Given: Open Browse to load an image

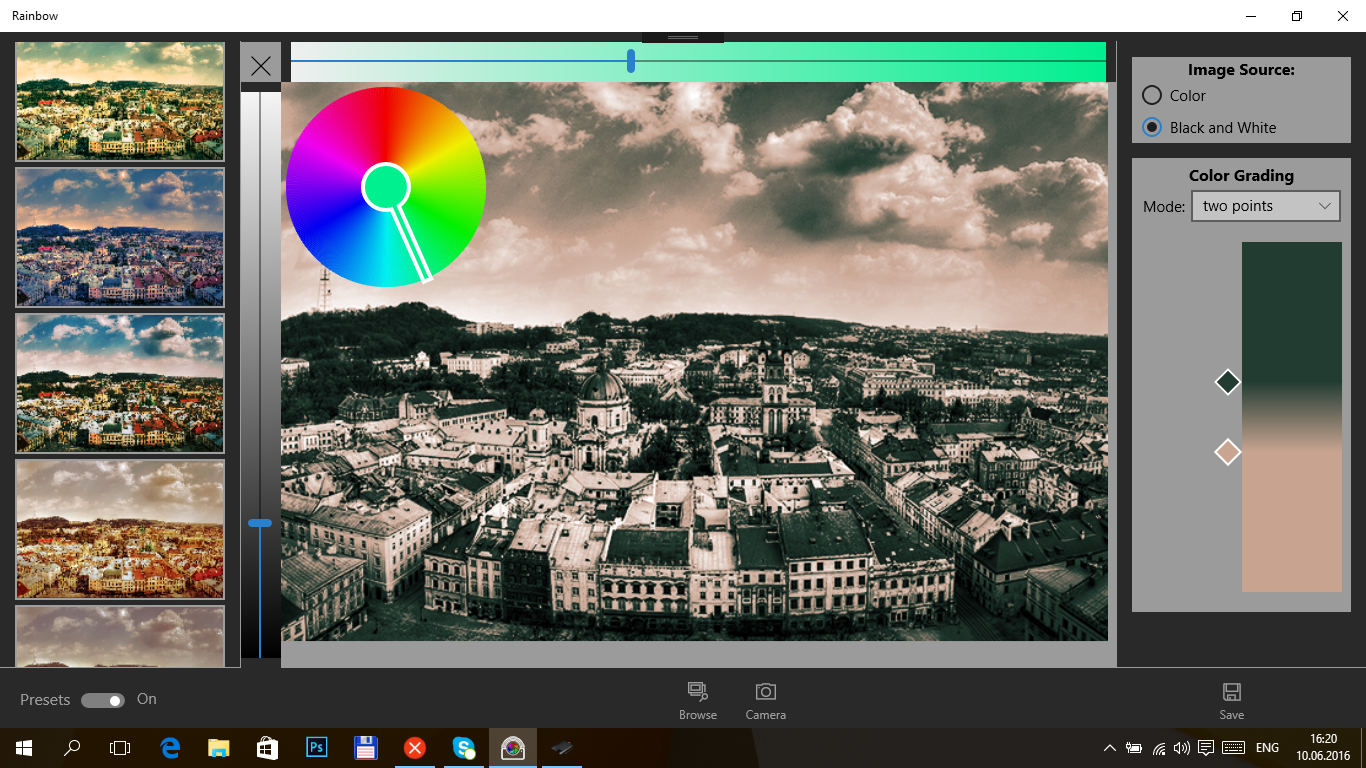Looking at the screenshot, I should point(698,701).
